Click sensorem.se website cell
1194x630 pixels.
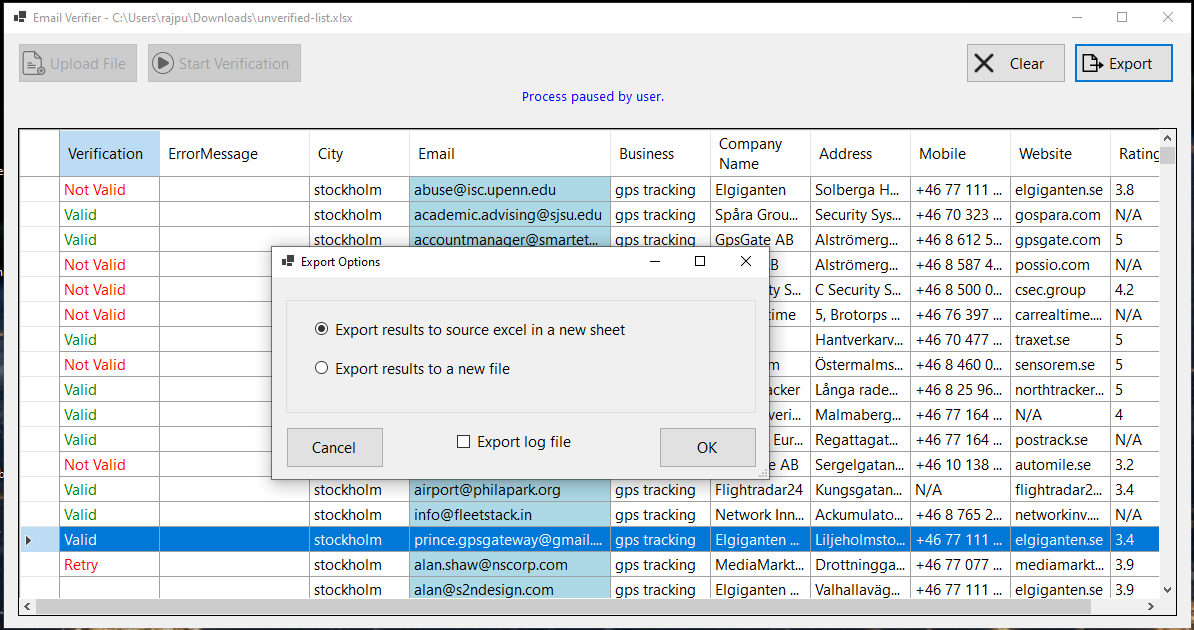[x=1060, y=365]
